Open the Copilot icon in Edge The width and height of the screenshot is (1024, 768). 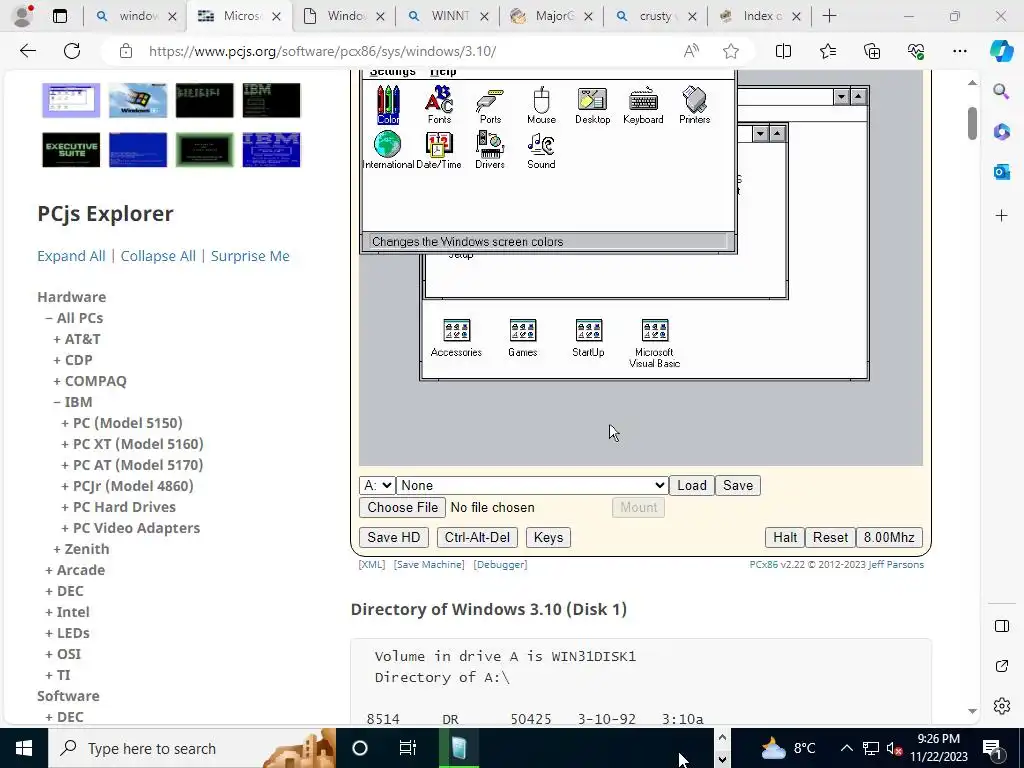click(1001, 51)
